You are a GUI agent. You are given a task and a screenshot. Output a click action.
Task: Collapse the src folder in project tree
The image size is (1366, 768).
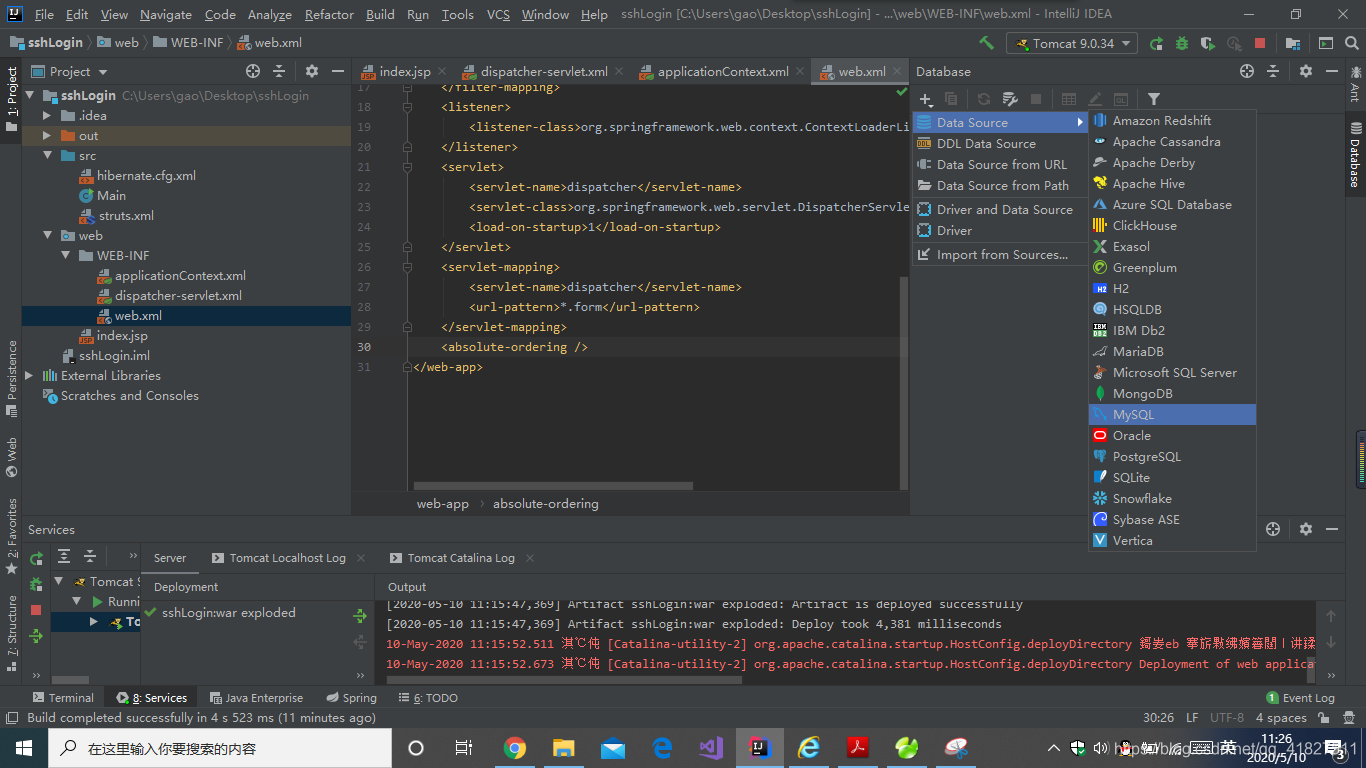(47, 156)
